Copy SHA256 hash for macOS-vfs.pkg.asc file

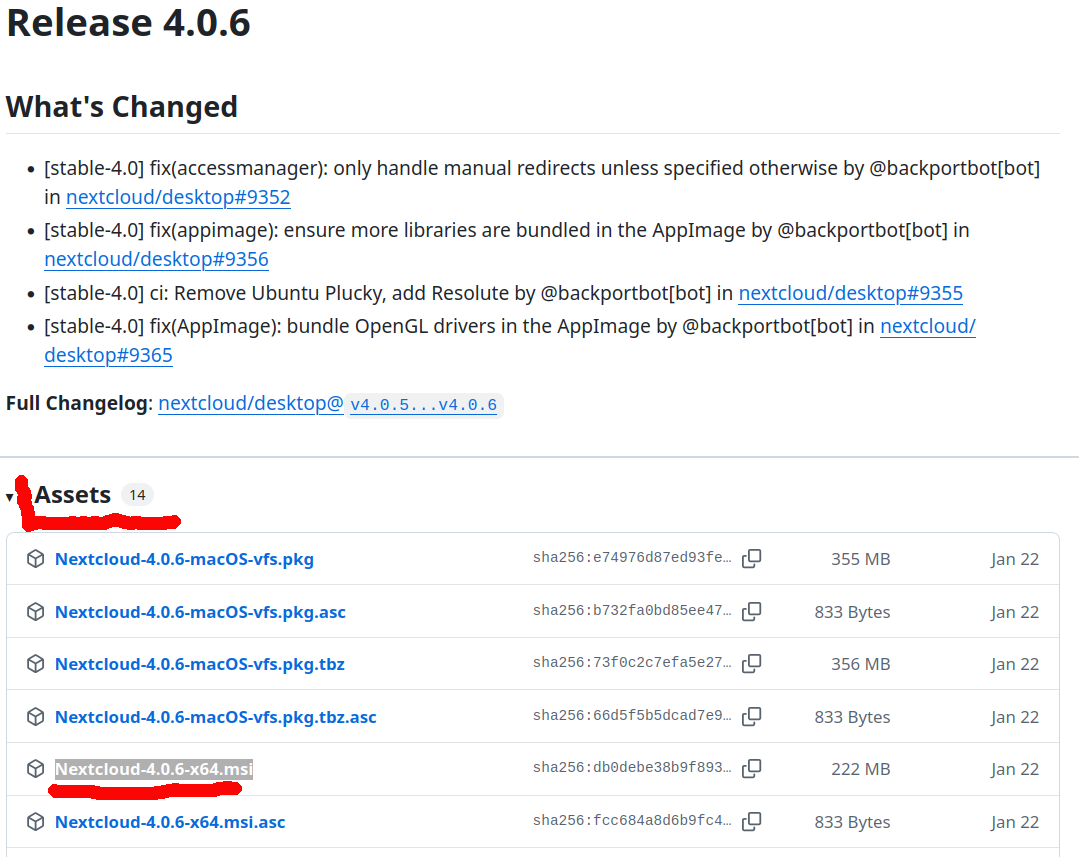click(751, 612)
